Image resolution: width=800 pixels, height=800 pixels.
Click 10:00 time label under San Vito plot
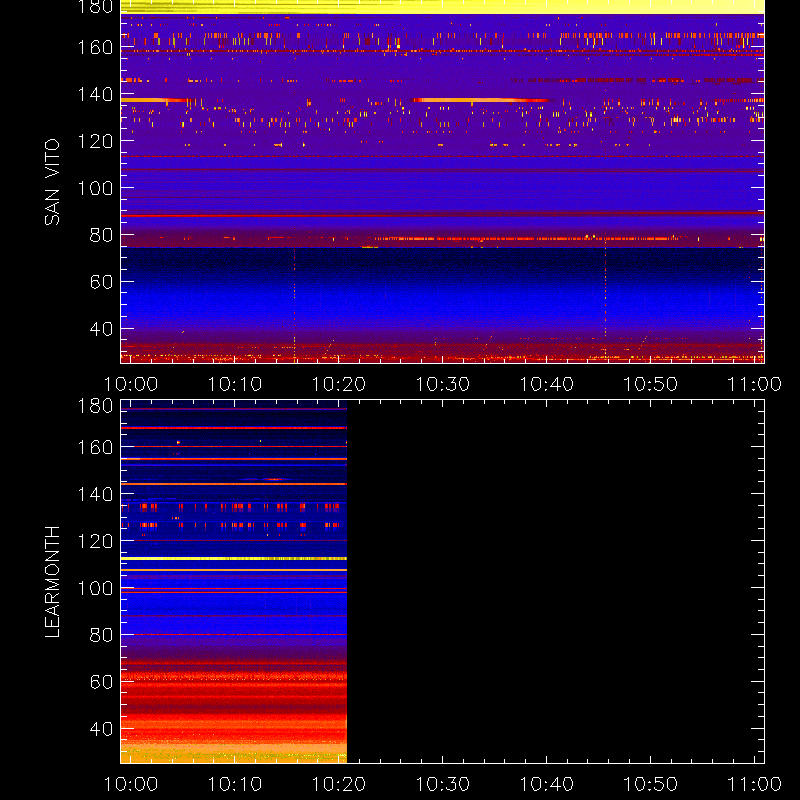(131, 384)
